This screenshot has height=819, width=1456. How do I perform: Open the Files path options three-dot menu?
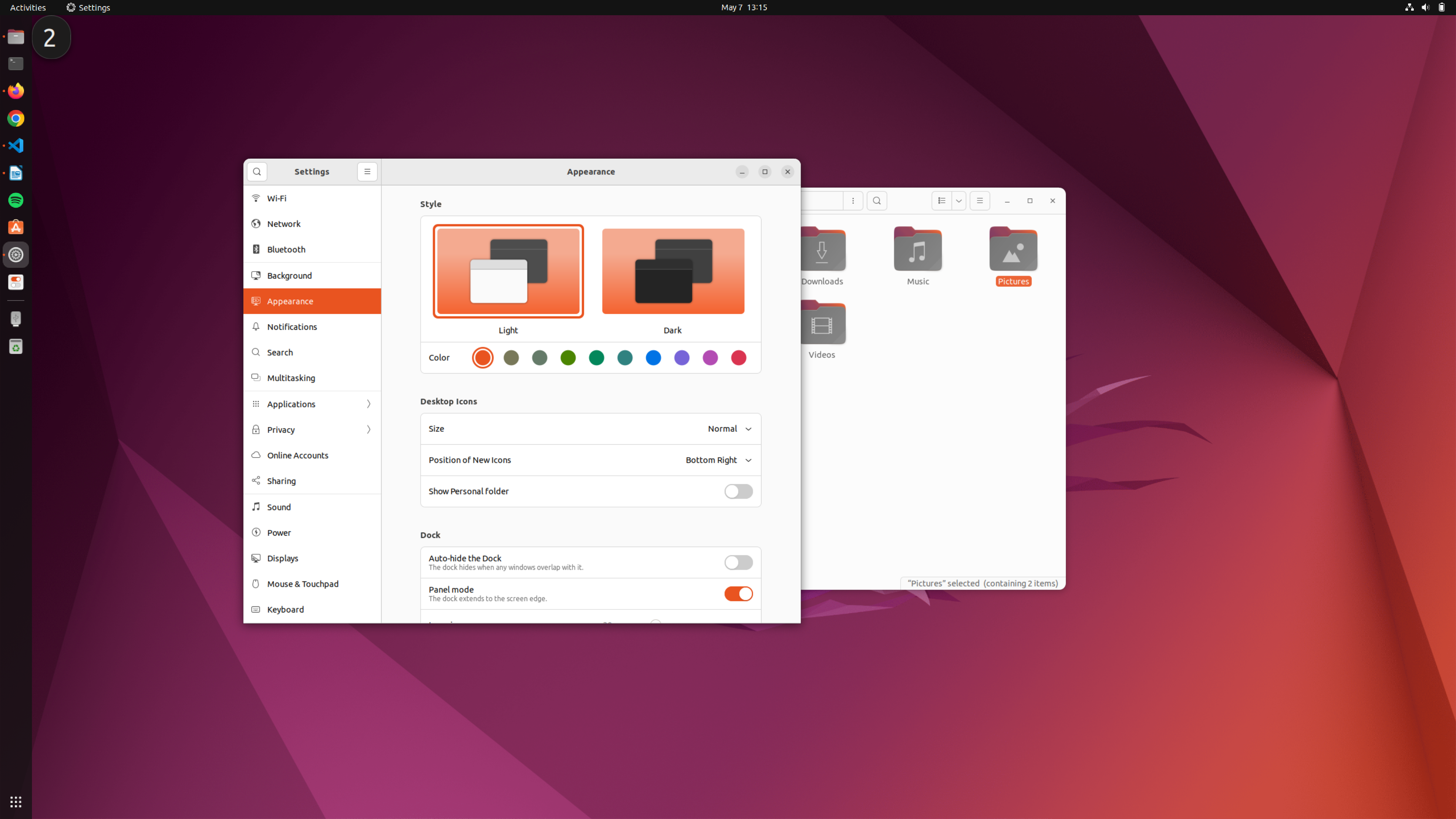pos(853,200)
